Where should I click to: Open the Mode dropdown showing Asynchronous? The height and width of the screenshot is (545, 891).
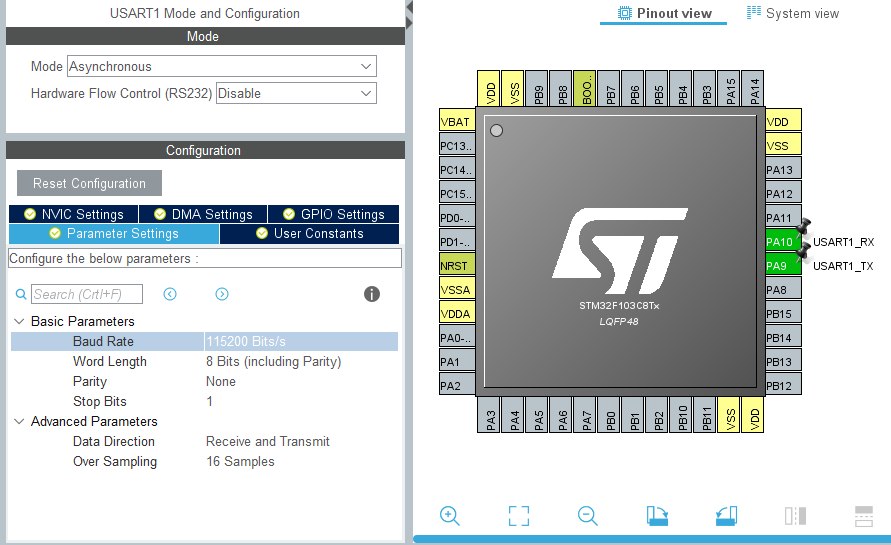point(222,66)
